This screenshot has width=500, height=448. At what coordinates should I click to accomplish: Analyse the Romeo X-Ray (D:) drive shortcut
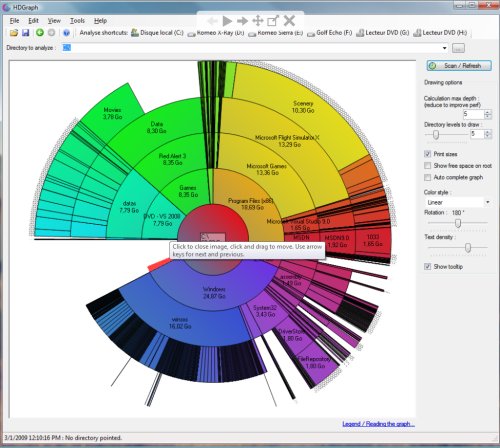[x=216, y=33]
